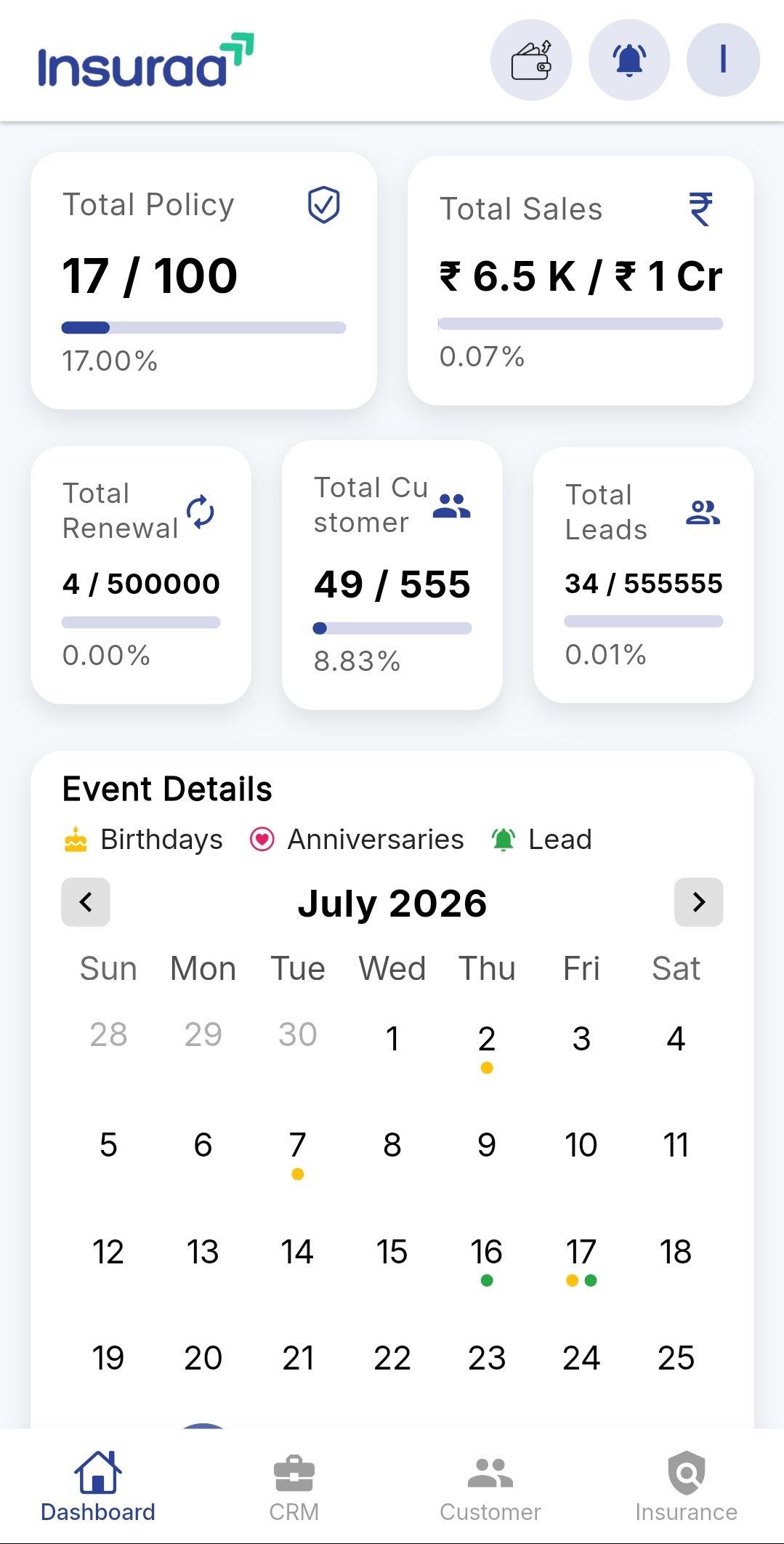Go to the previous month in calendar

click(86, 902)
